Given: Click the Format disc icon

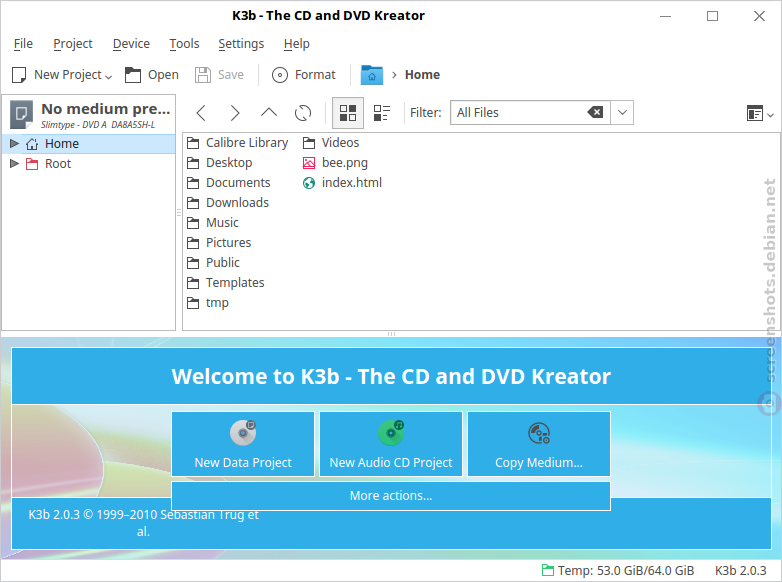Looking at the screenshot, I should [280, 75].
